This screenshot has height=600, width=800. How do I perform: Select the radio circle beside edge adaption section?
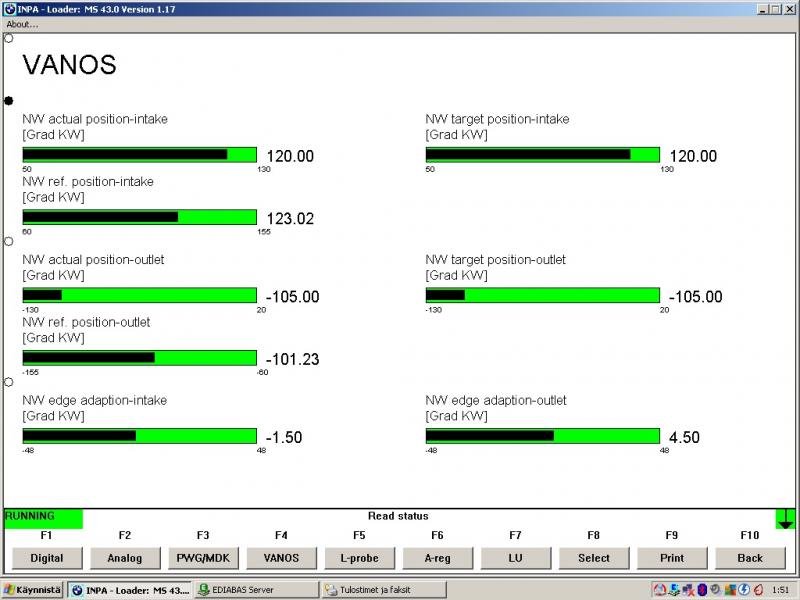point(9,382)
